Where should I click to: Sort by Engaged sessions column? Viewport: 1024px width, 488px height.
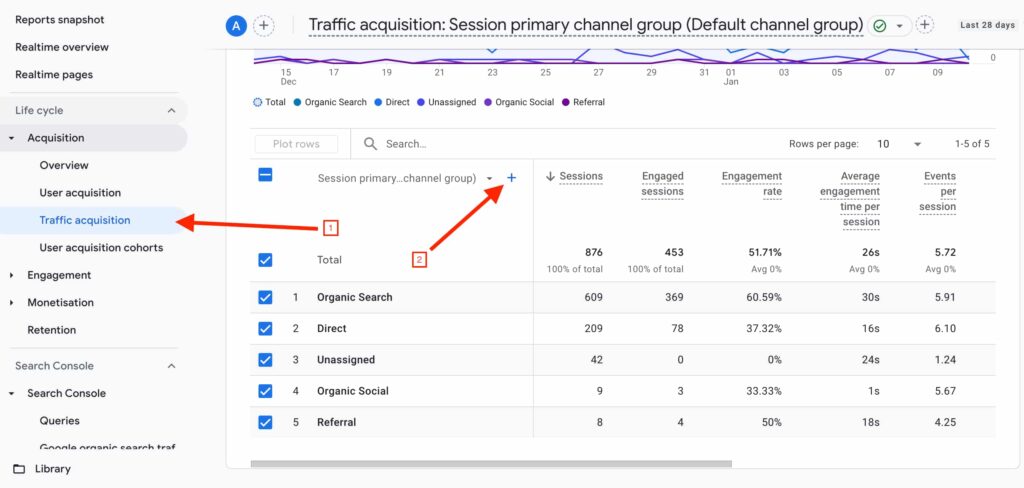[x=662, y=184]
